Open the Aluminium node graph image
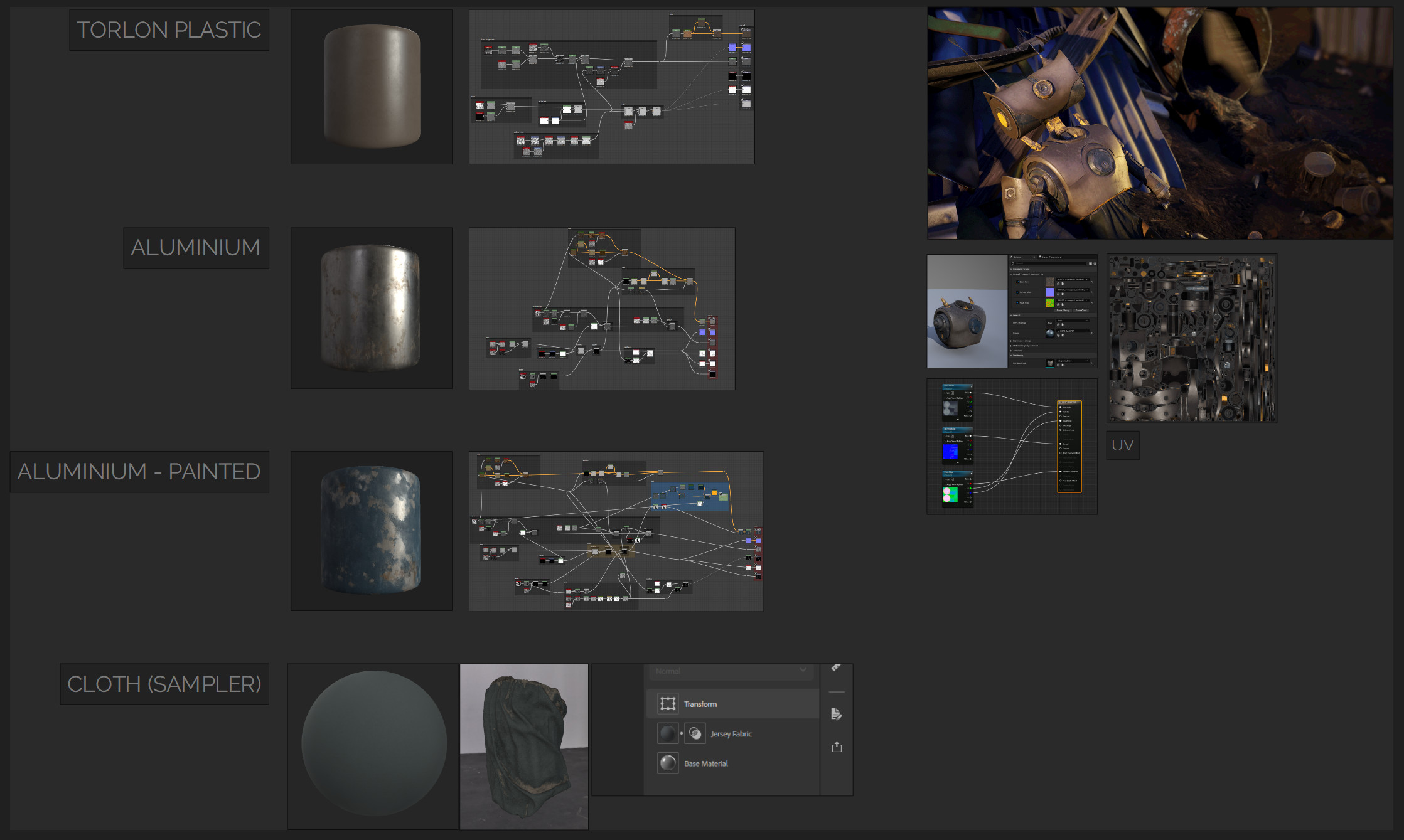The width and height of the screenshot is (1404, 840). pos(602,309)
